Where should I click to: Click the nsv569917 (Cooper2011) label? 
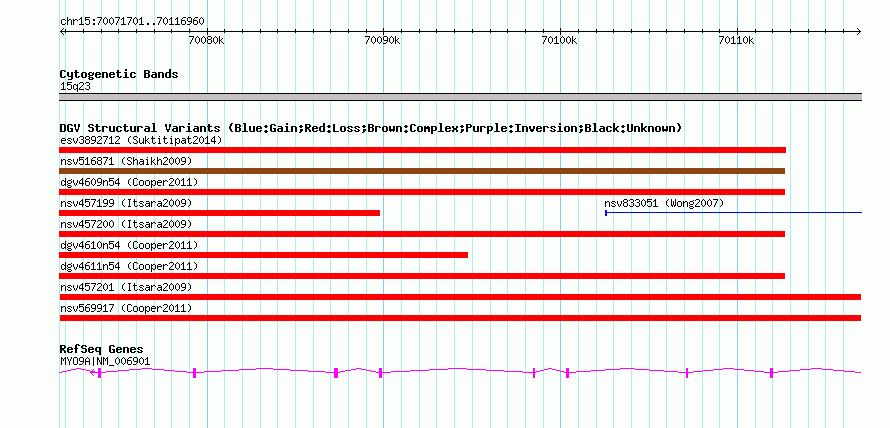[x=126, y=308]
